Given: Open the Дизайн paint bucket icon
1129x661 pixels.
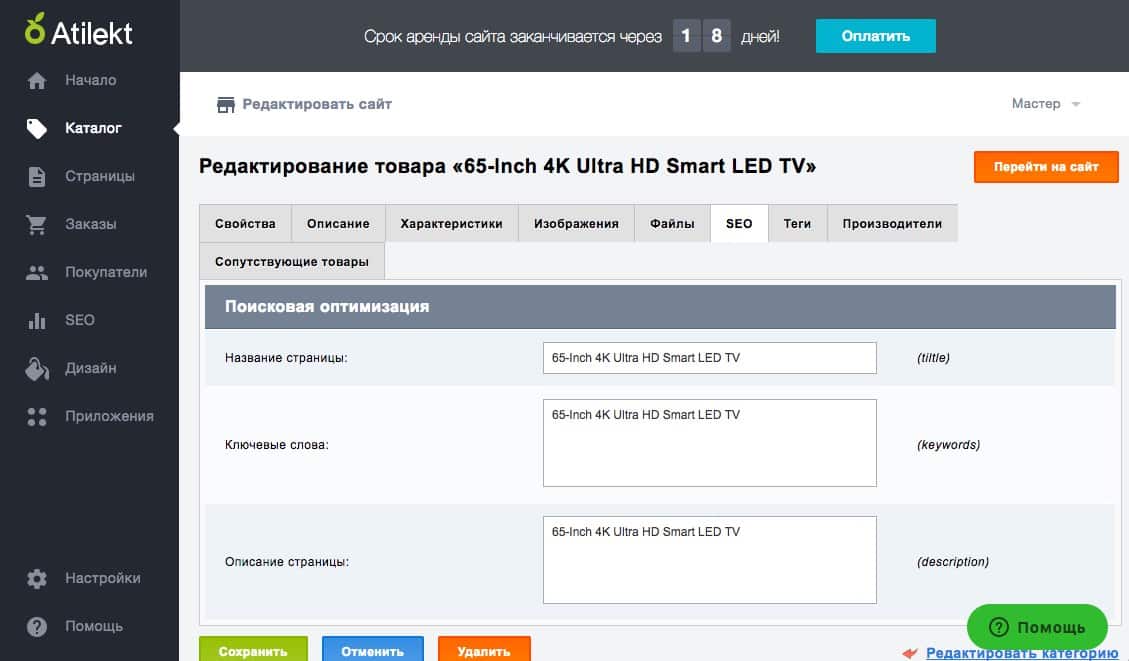Looking at the screenshot, I should (x=37, y=369).
